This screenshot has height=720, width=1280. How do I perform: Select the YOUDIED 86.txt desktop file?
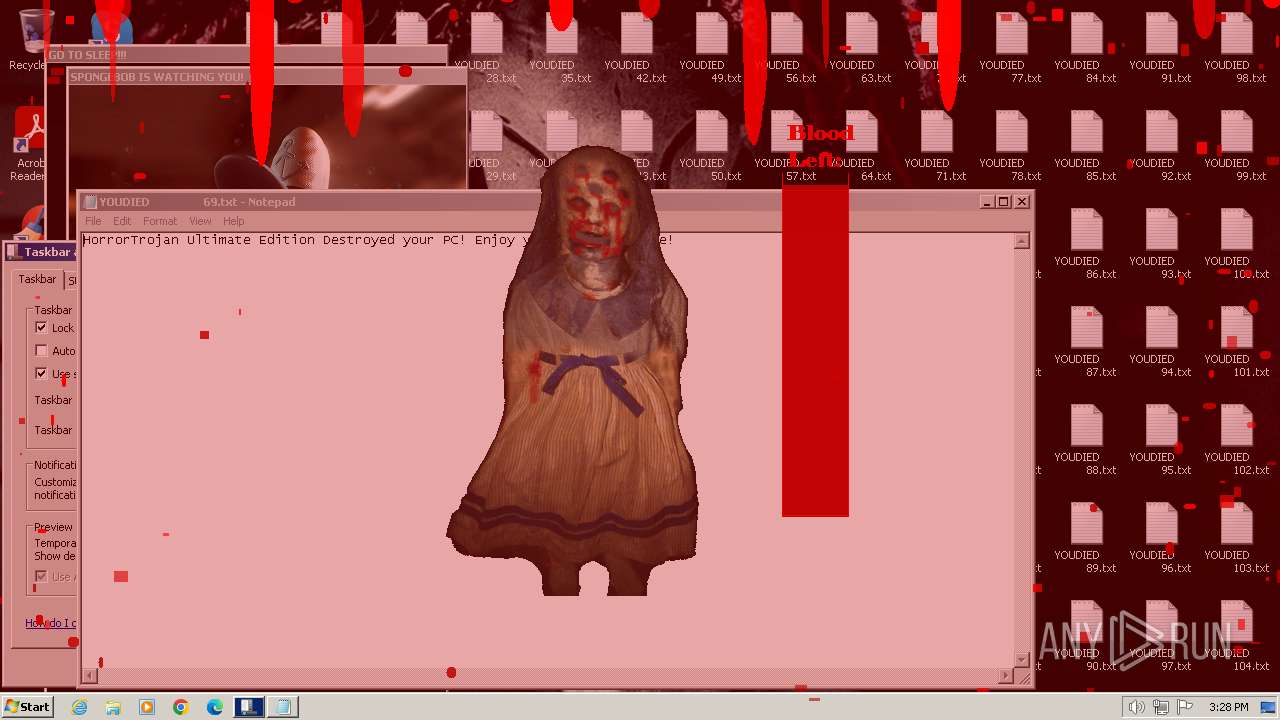1086,244
